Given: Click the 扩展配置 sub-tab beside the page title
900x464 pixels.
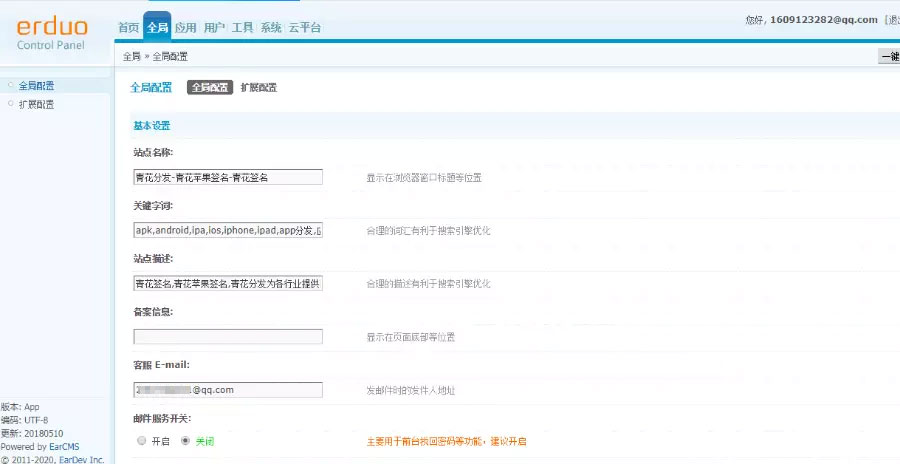Looking at the screenshot, I should point(259,88).
